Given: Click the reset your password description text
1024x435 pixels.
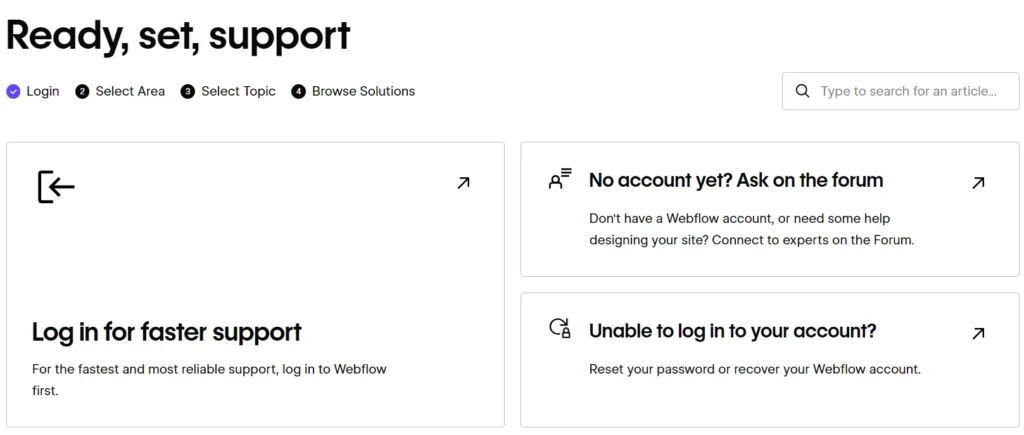Looking at the screenshot, I should point(754,369).
